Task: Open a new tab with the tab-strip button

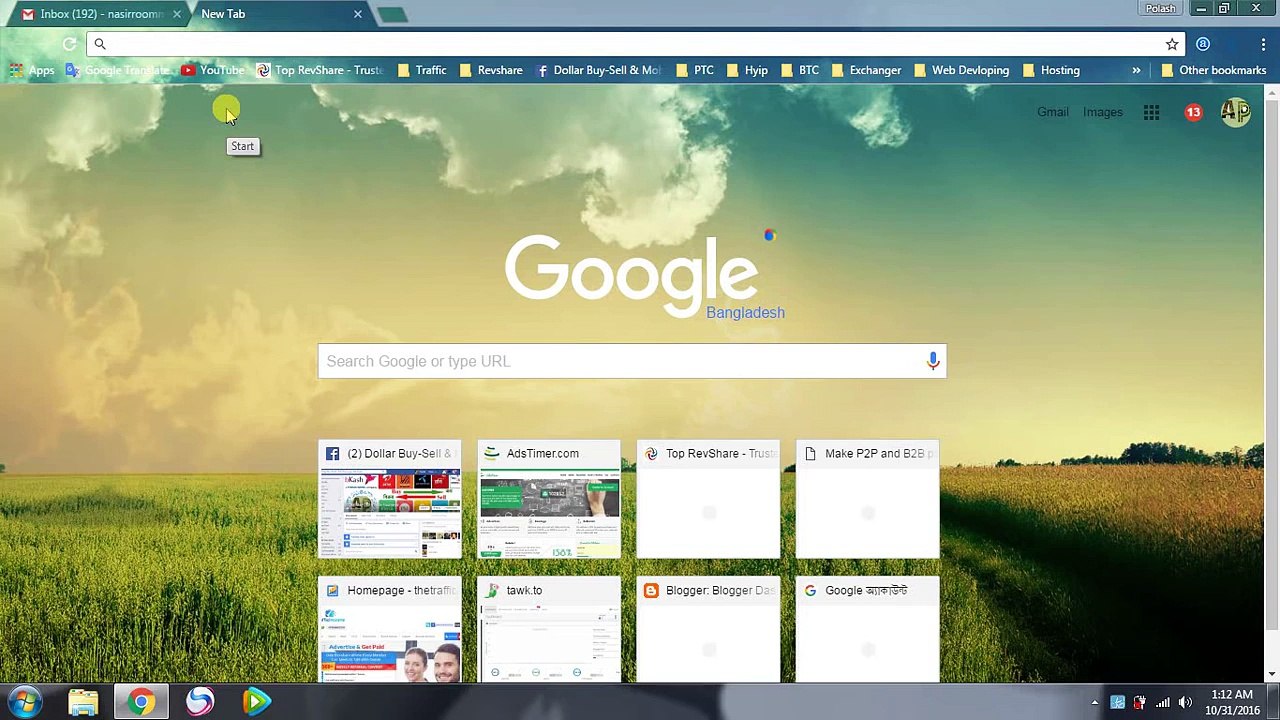Action: click(x=393, y=15)
